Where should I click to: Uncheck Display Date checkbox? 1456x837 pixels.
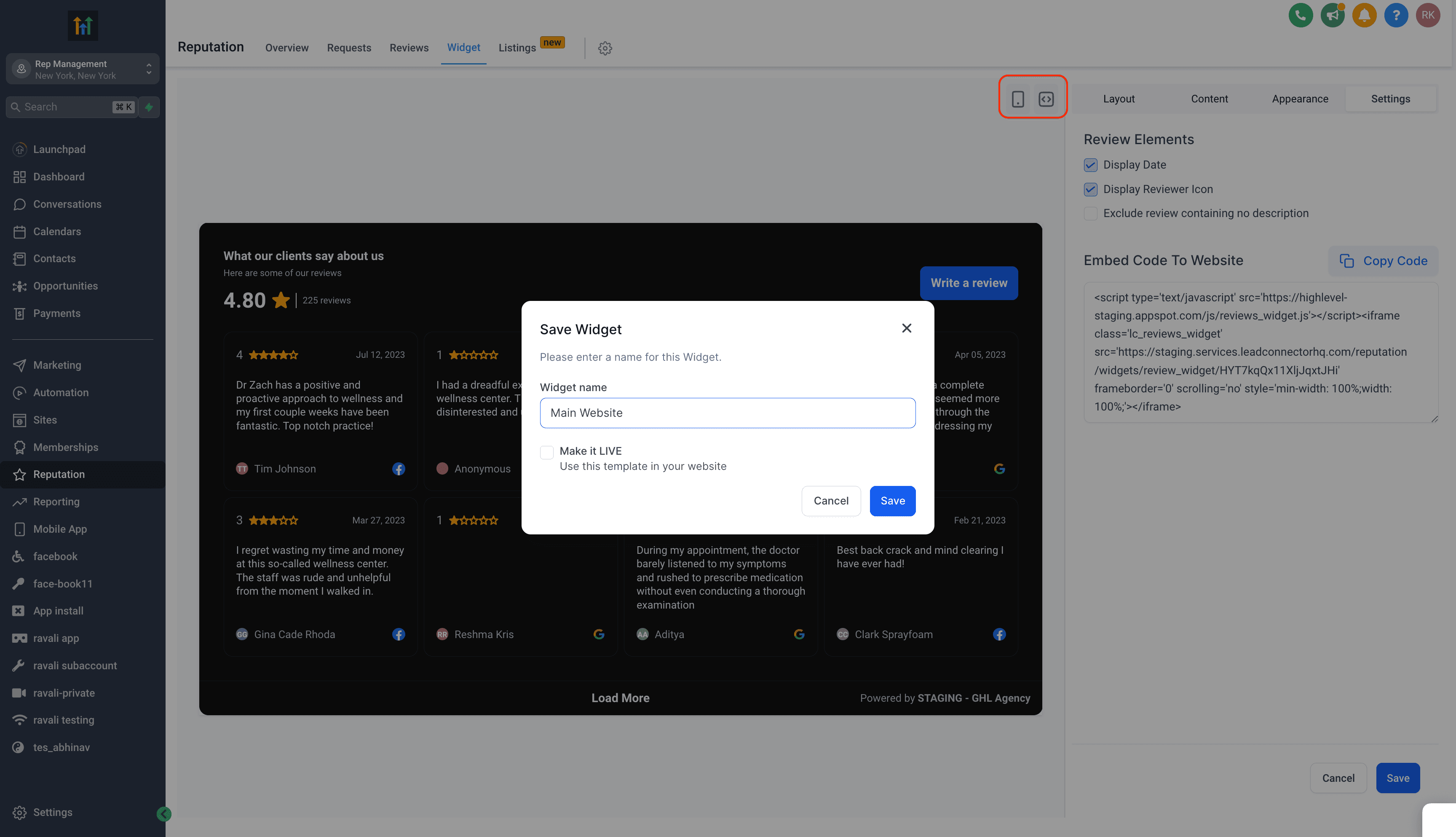[1091, 165]
